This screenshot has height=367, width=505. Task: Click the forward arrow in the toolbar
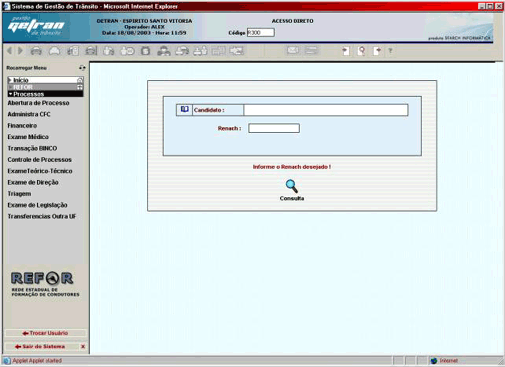click(20, 51)
